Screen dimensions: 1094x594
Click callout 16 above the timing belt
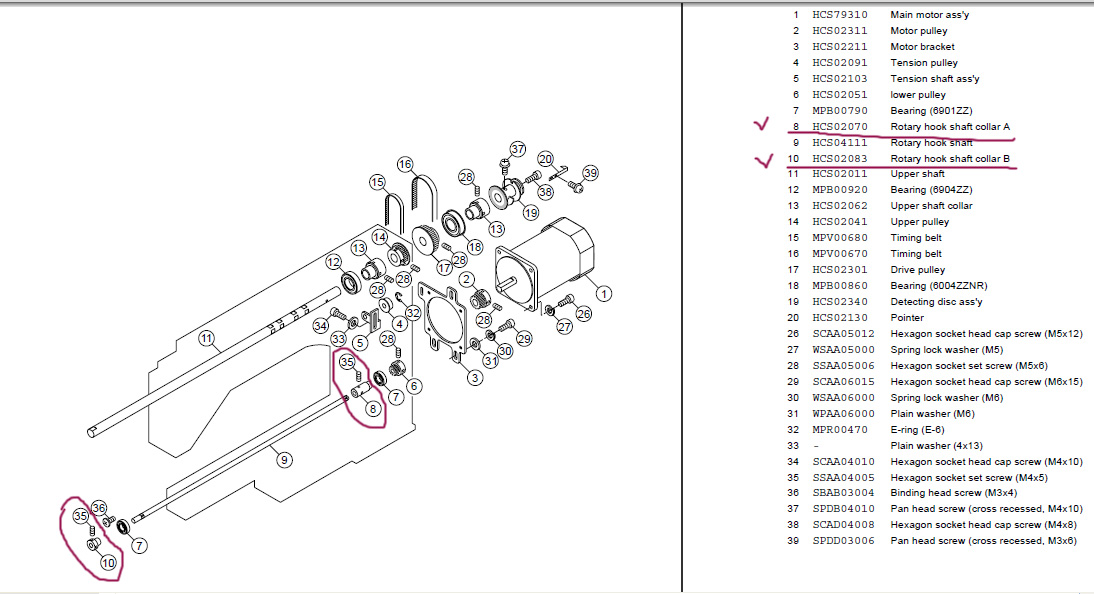click(x=405, y=164)
